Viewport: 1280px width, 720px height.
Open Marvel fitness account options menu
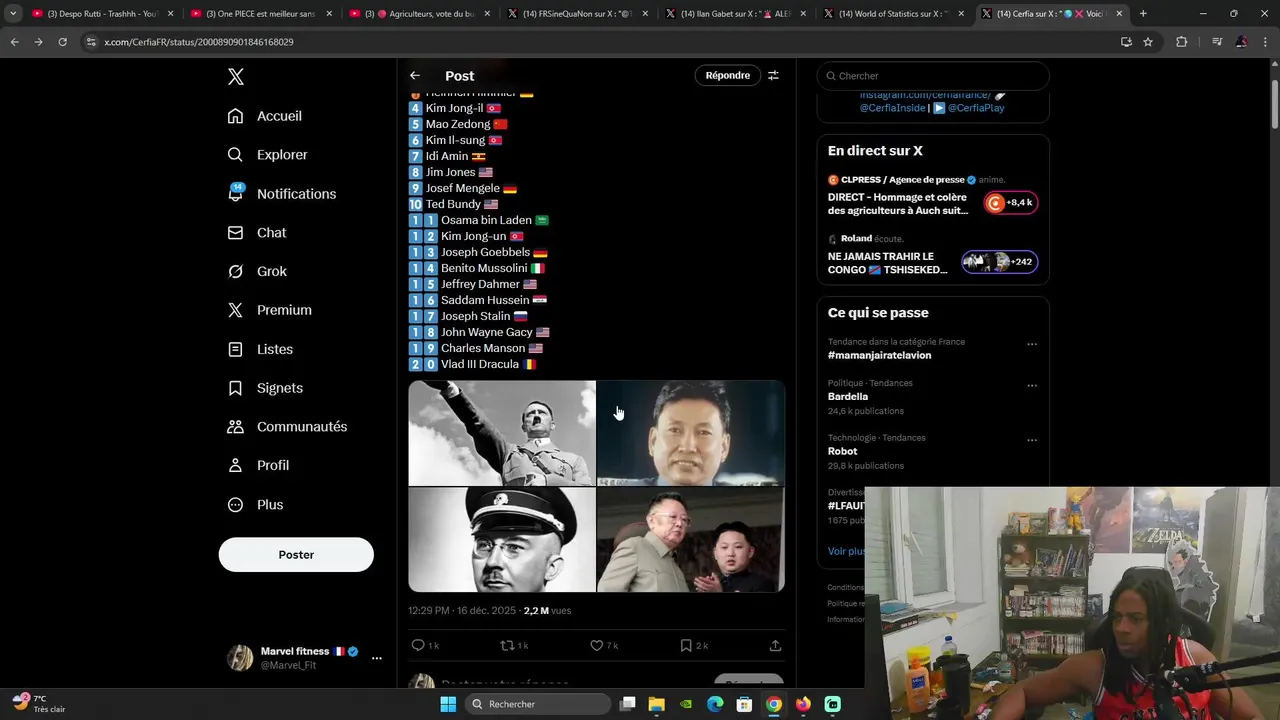tap(376, 658)
